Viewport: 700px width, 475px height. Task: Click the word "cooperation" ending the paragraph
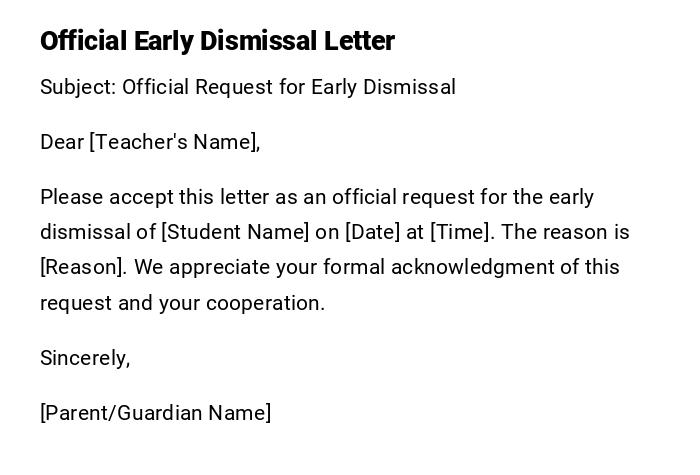265,303
